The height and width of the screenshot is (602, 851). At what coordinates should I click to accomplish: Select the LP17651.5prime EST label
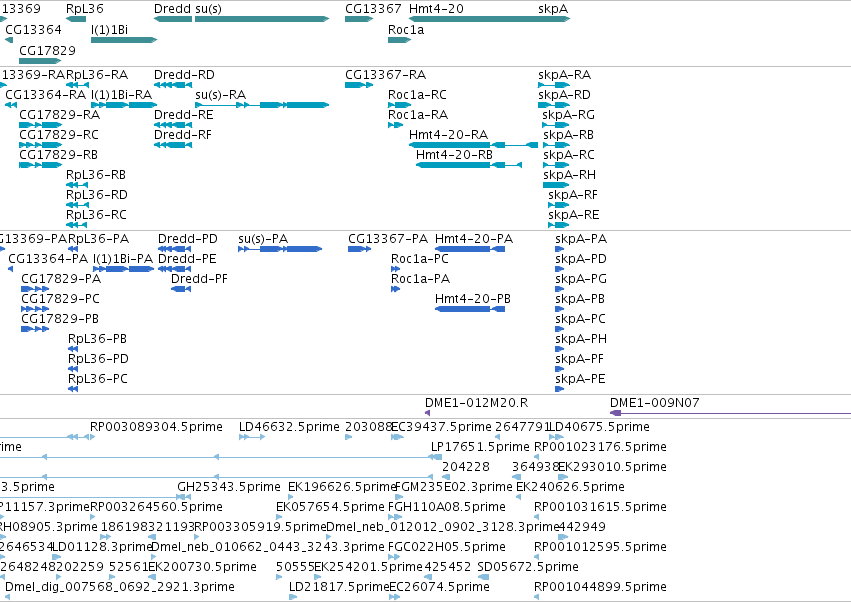click(x=480, y=447)
